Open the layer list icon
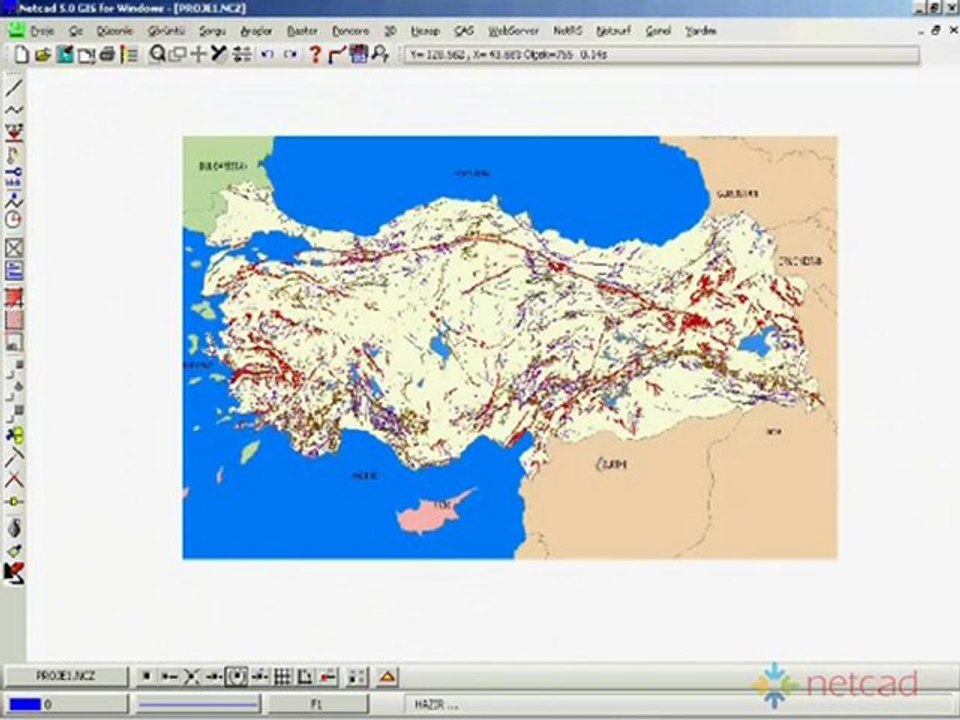 tap(129, 54)
